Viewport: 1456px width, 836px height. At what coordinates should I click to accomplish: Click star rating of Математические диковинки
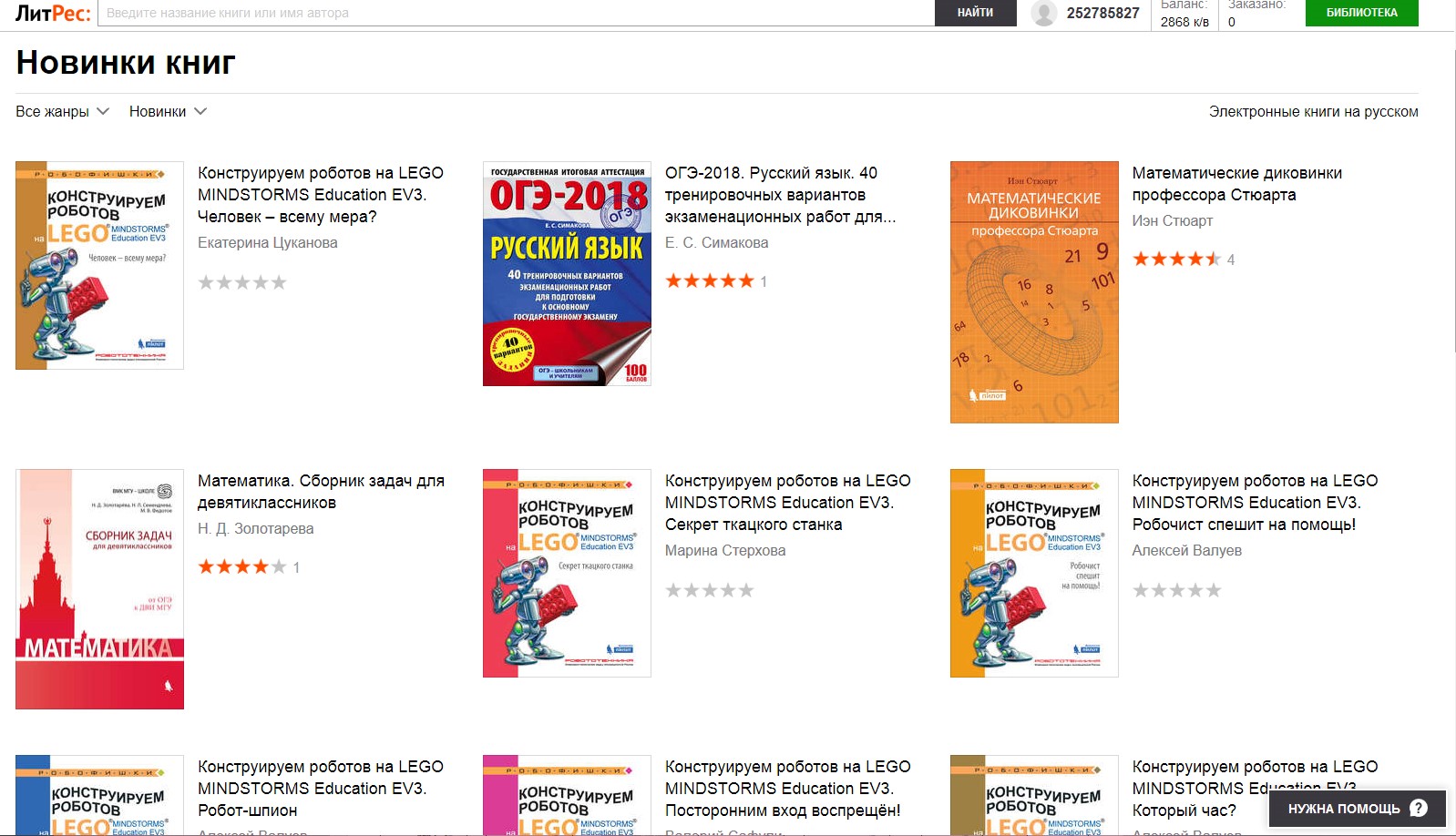(1177, 259)
